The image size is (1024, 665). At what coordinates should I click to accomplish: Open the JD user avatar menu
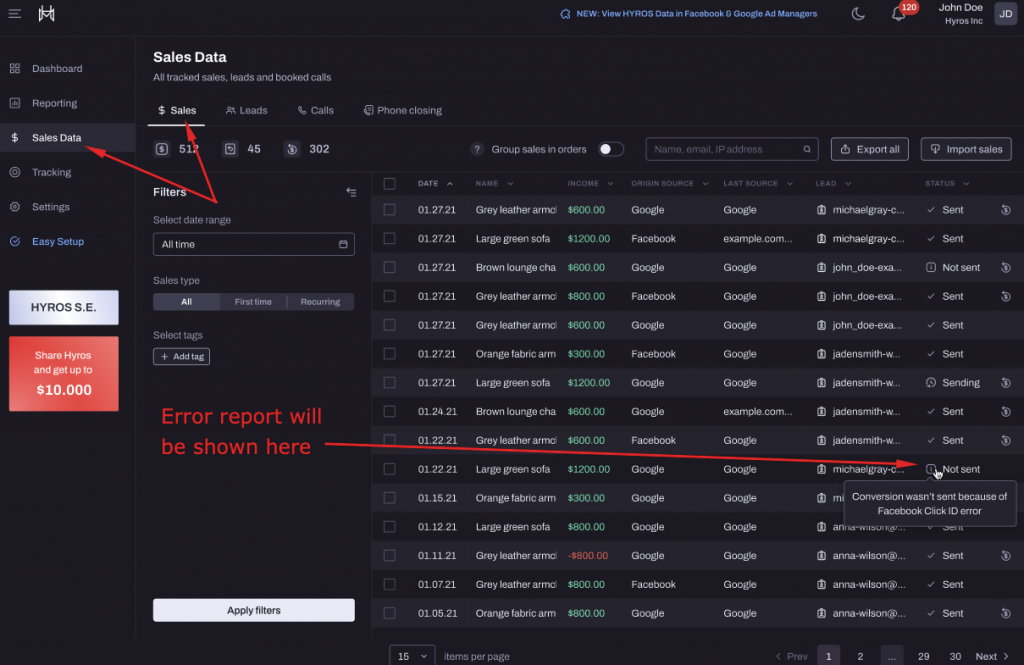coord(1005,14)
